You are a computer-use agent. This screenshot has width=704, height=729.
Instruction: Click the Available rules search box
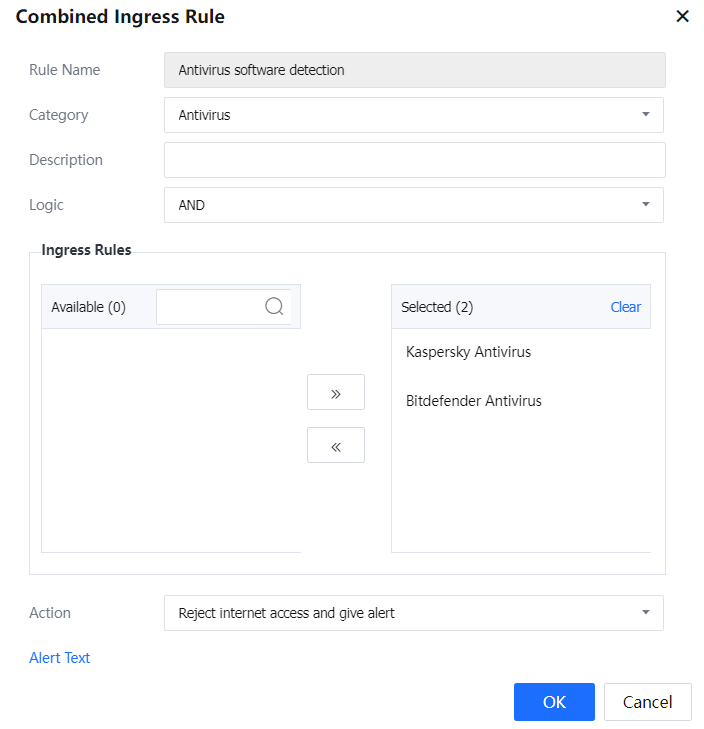coord(210,307)
